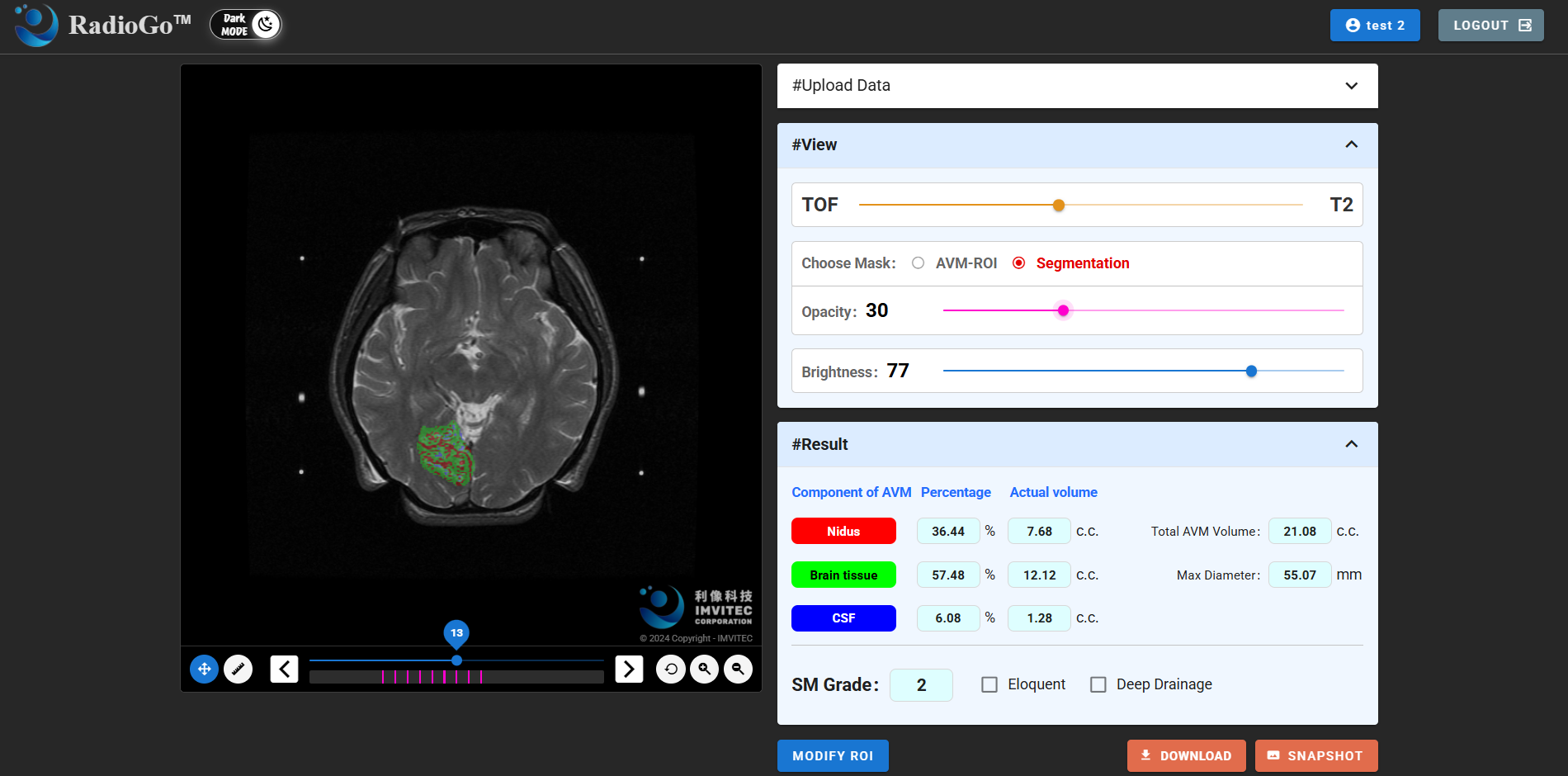Click the red Nidus label
Viewport: 1568px width, 776px height.
[843, 532]
